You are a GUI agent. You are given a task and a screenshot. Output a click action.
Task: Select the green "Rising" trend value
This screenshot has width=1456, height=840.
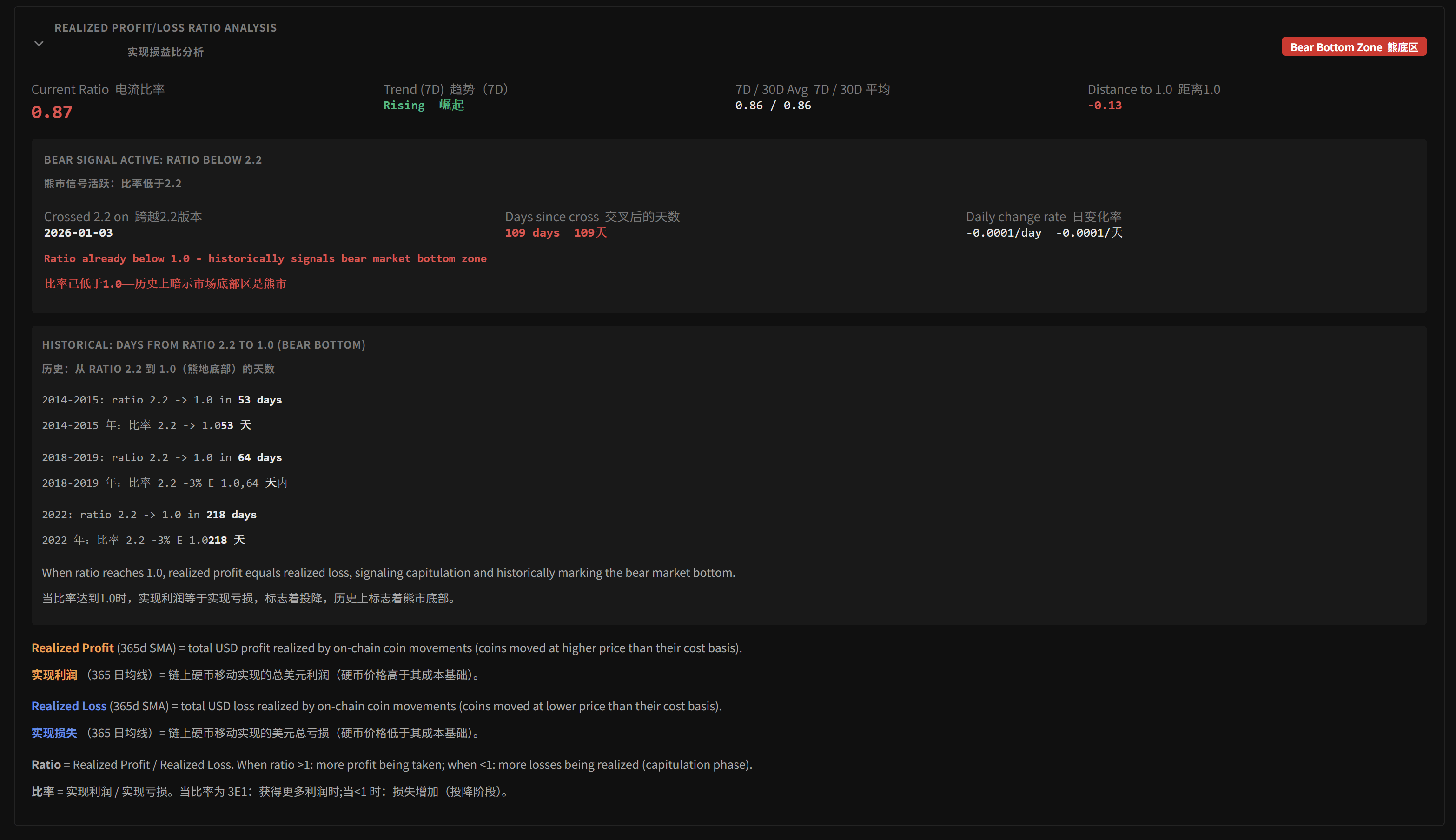(x=404, y=106)
